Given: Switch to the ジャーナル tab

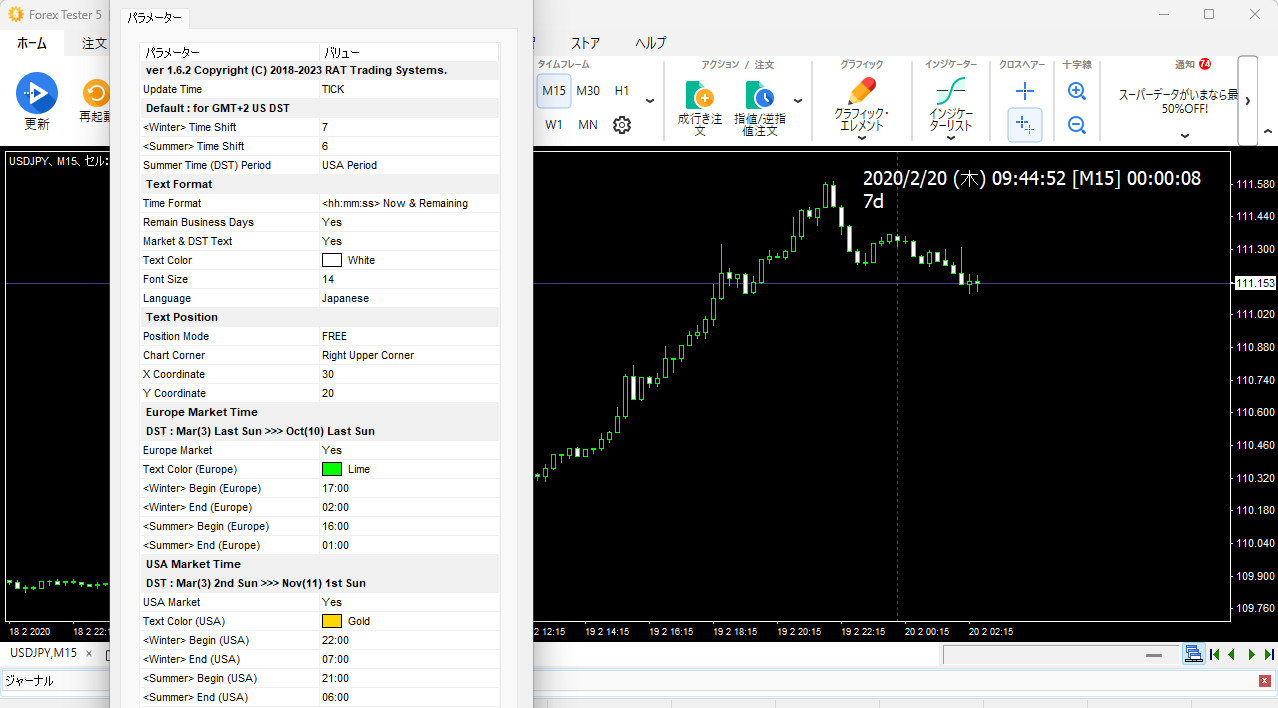Looking at the screenshot, I should (x=29, y=681).
